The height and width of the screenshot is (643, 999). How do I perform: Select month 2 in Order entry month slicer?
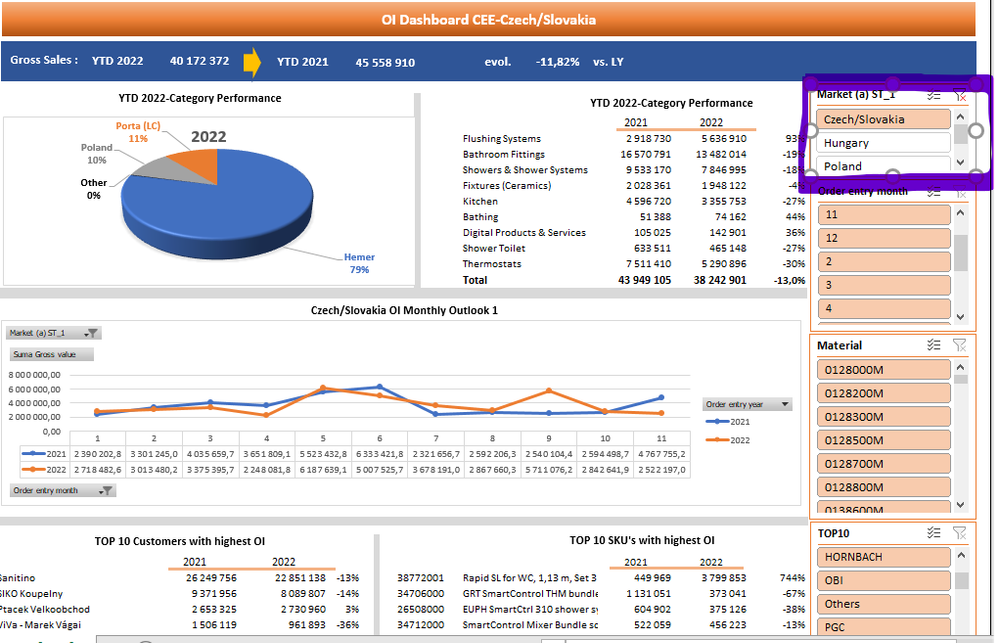pos(884,261)
